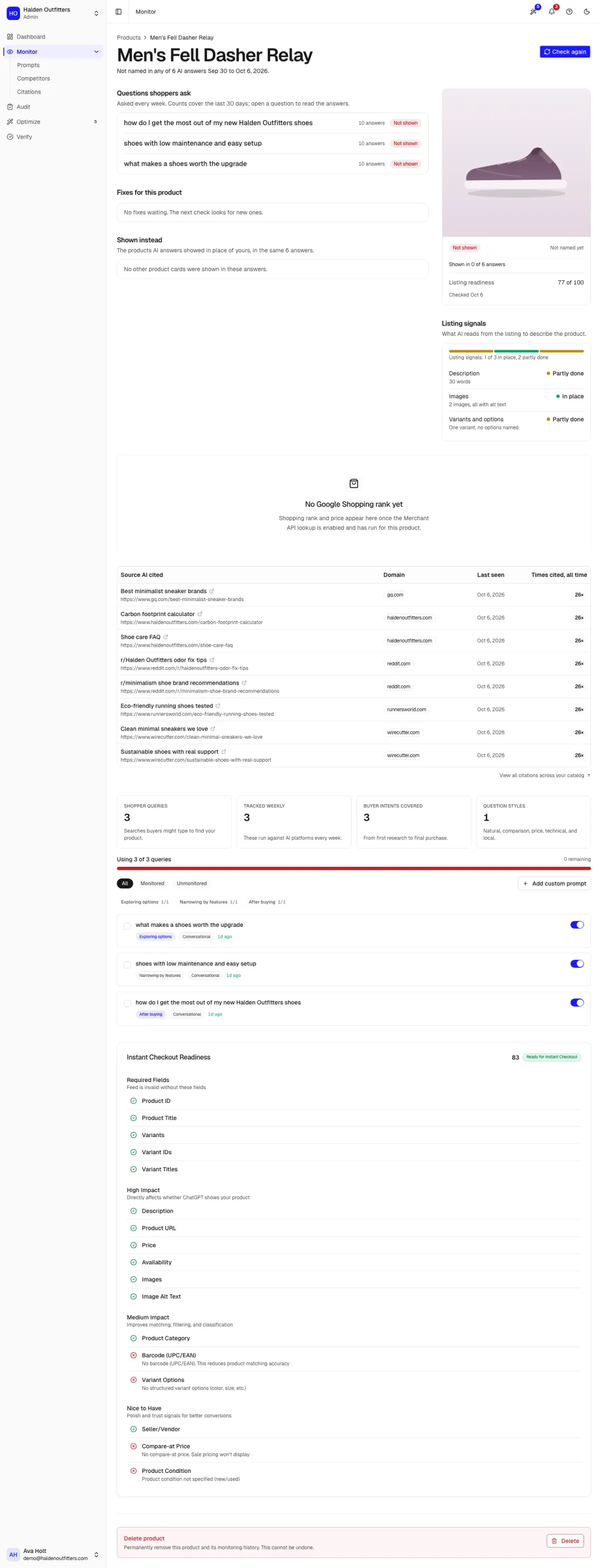Click the Ready for Instant Checkout badge
The height and width of the screenshot is (1568, 601).
click(552, 1058)
